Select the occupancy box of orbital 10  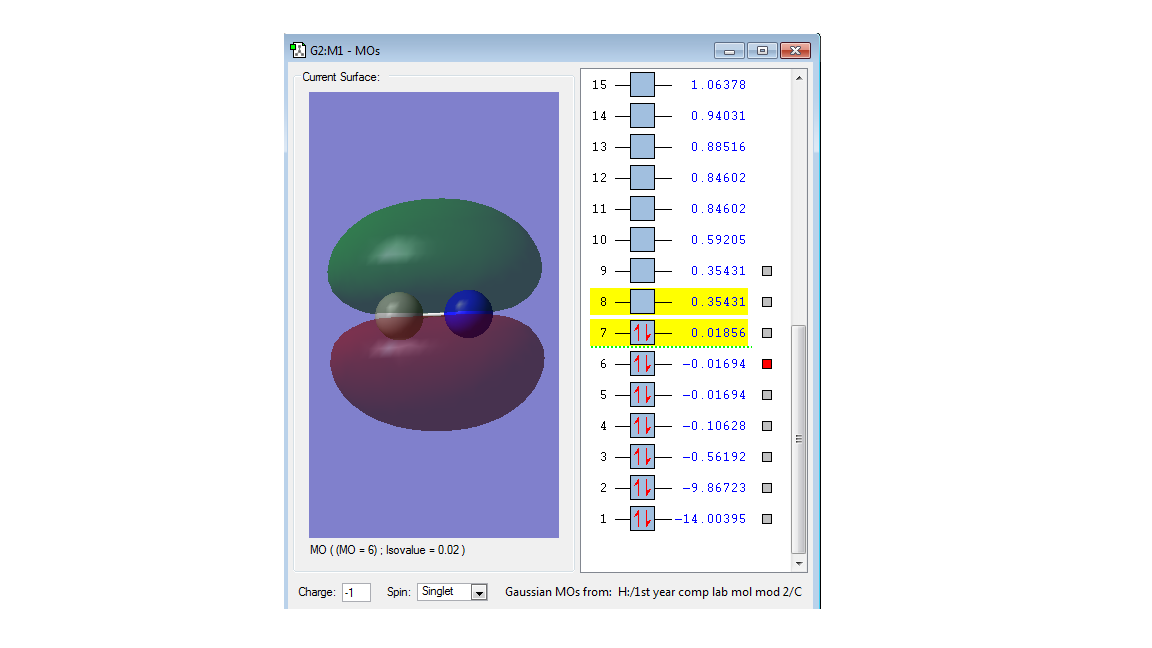coord(642,240)
